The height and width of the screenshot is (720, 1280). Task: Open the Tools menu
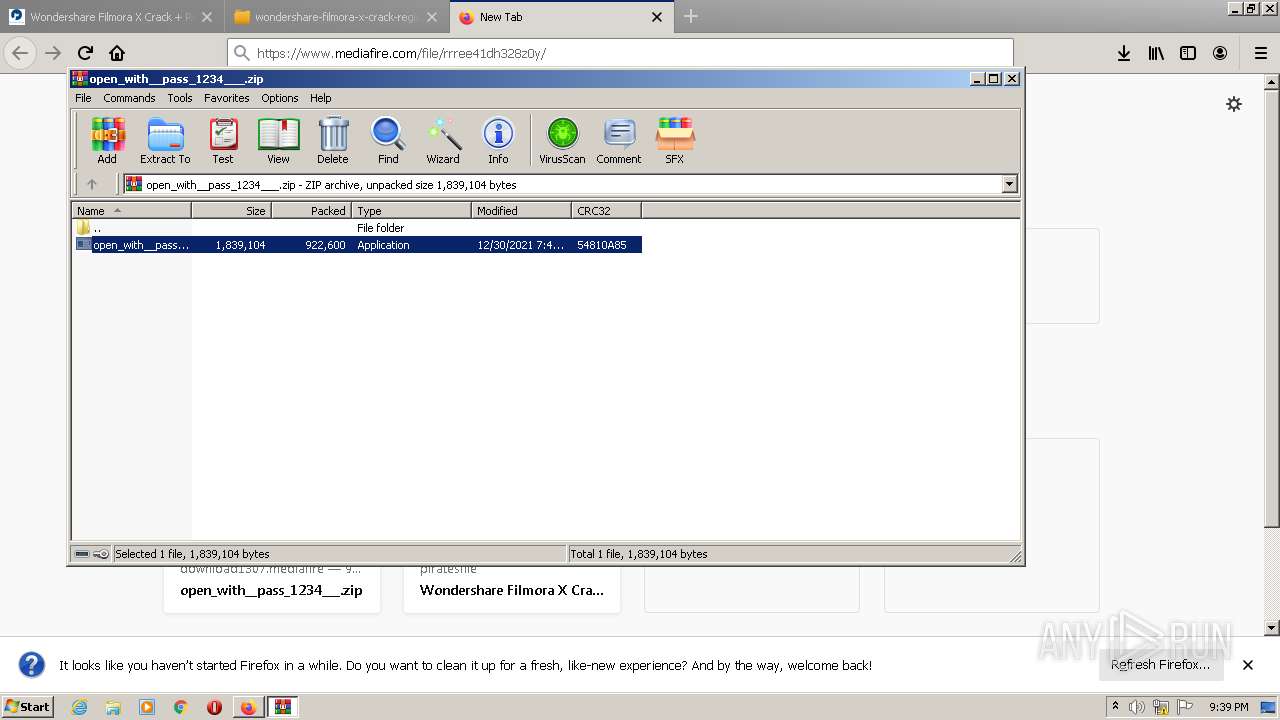pyautogui.click(x=180, y=98)
